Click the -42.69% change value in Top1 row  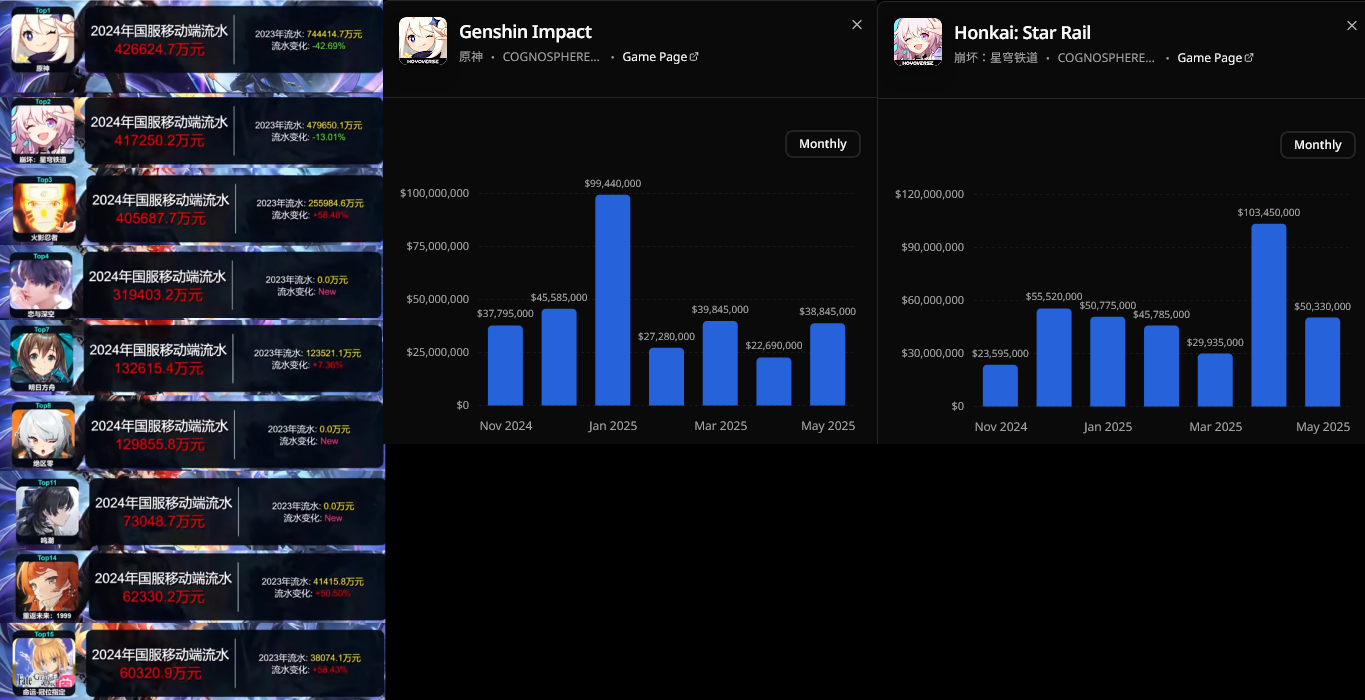coord(328,46)
